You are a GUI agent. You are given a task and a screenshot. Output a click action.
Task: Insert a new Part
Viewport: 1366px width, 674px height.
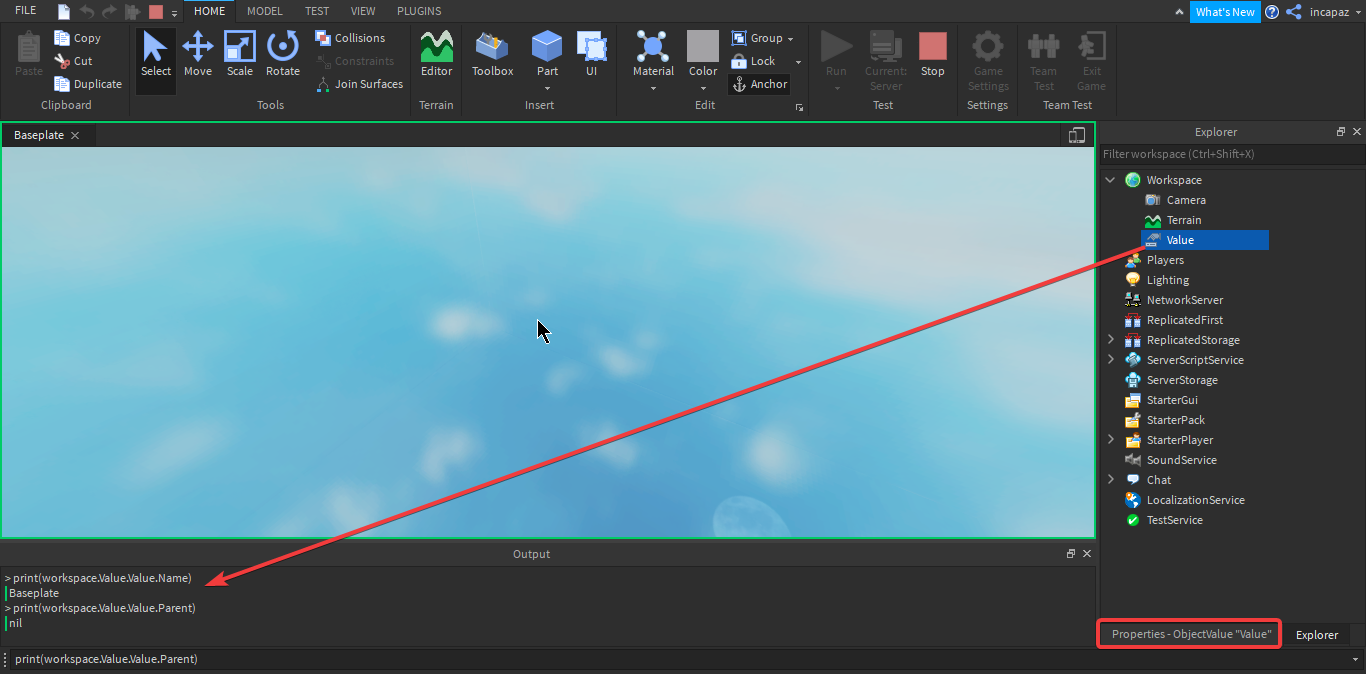pos(547,55)
